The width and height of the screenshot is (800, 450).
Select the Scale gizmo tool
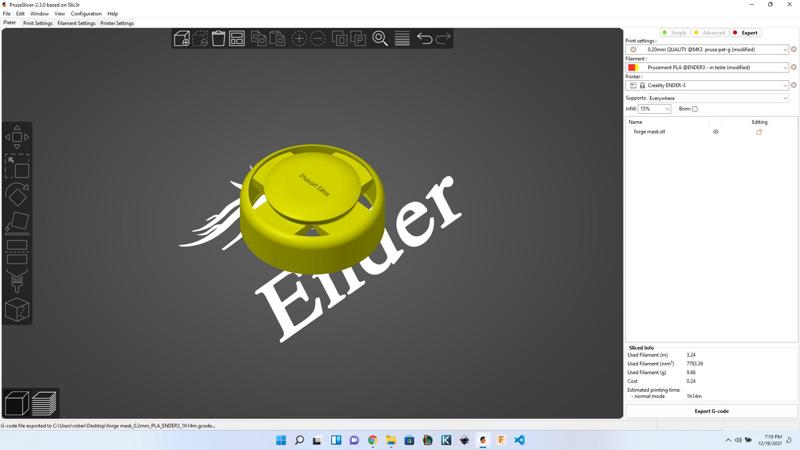point(17,166)
